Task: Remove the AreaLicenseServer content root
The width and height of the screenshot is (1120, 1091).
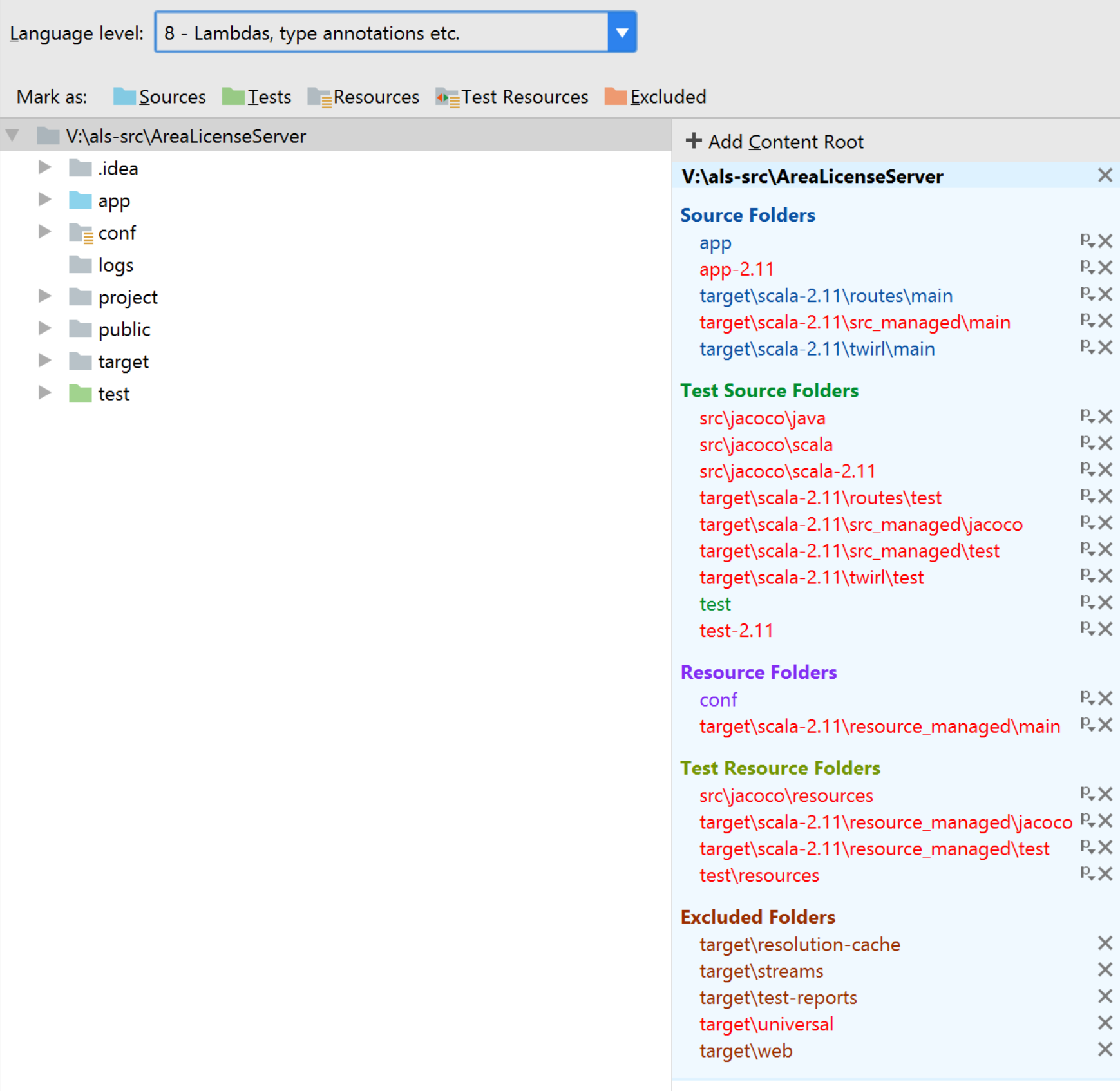Action: pyautogui.click(x=1105, y=175)
